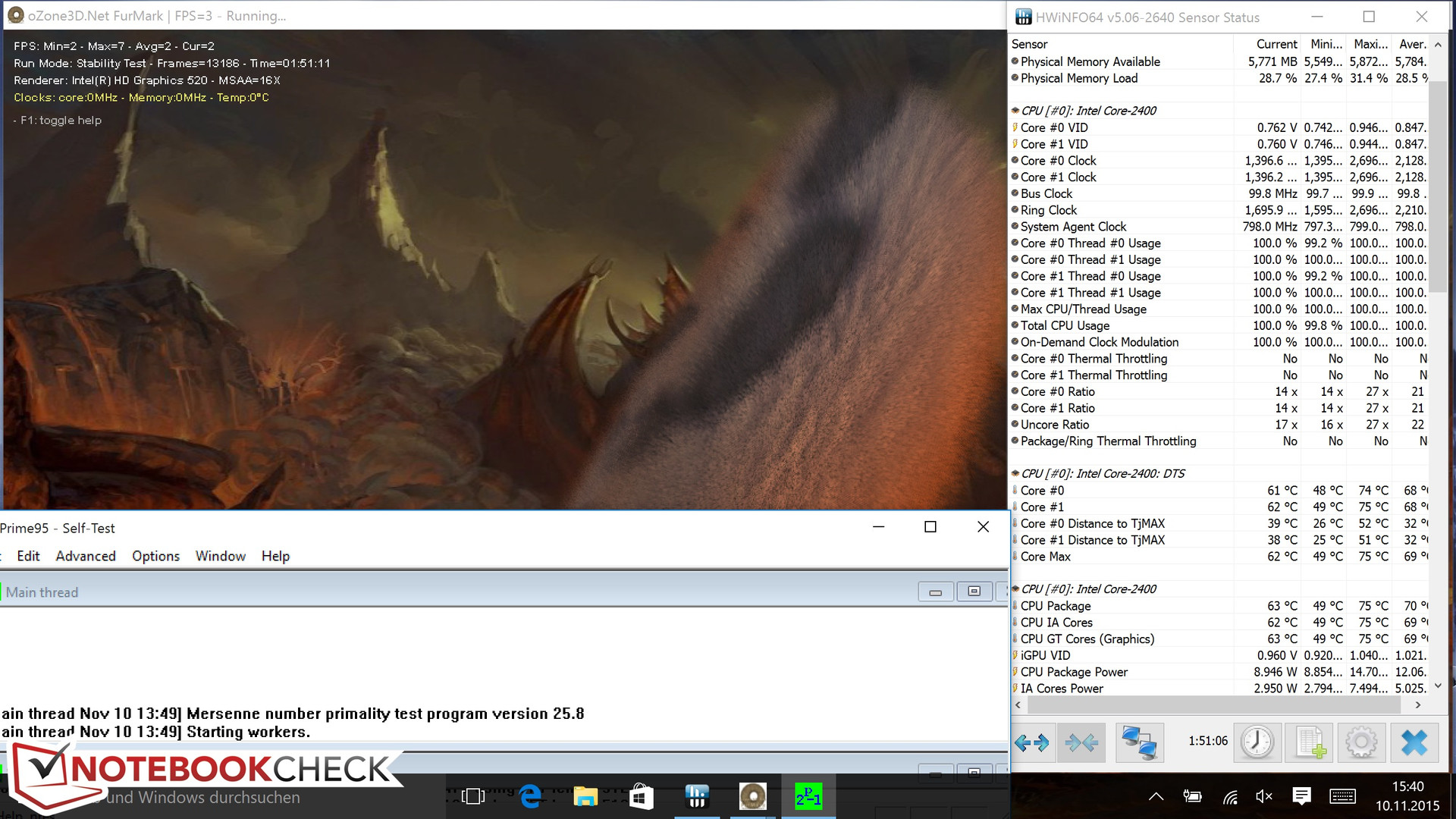
Task: Open the Window menu in Prime95
Action: [x=220, y=556]
